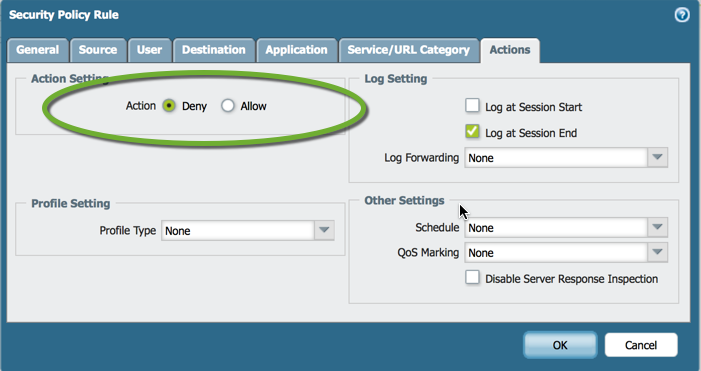
Task: Open the QoS Marking dropdown arrow
Action: 657,252
